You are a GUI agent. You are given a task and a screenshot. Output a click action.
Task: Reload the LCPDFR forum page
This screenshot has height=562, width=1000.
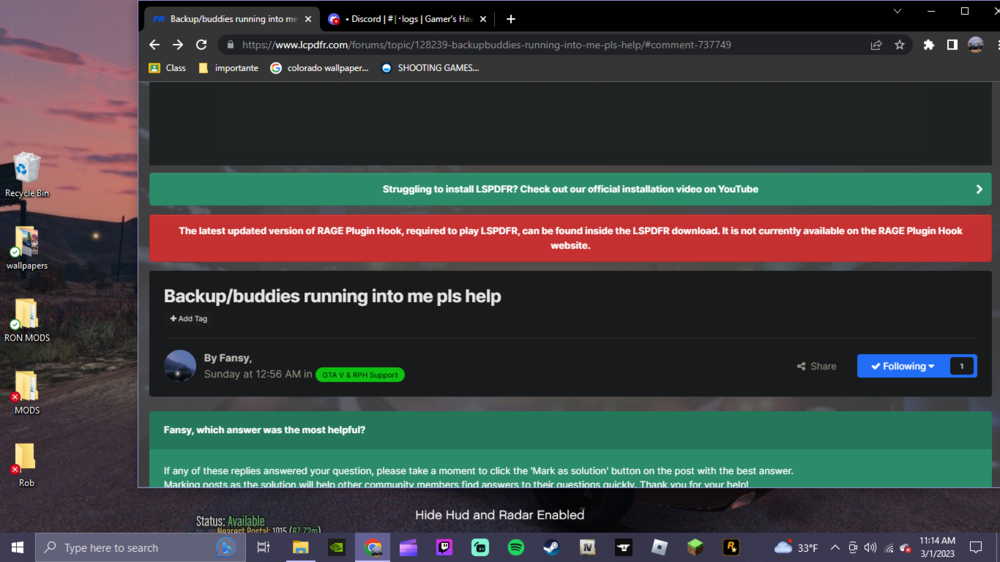point(202,45)
